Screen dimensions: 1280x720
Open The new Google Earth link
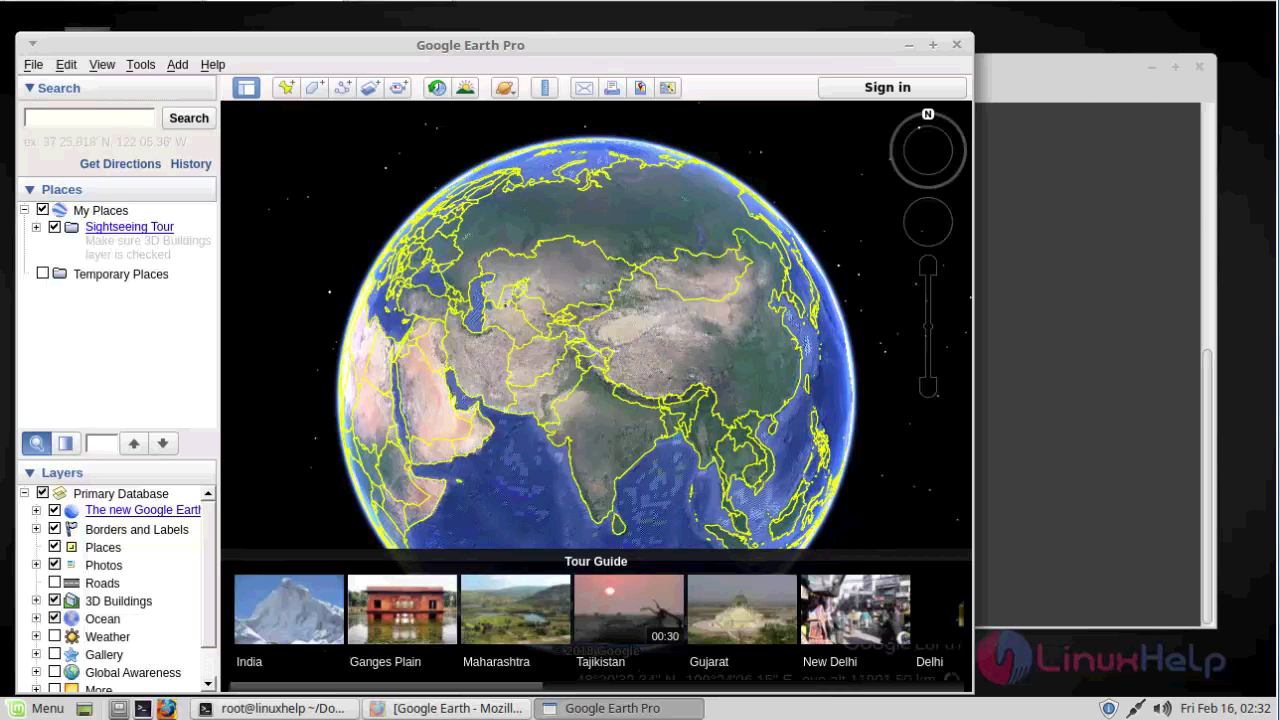(x=143, y=510)
